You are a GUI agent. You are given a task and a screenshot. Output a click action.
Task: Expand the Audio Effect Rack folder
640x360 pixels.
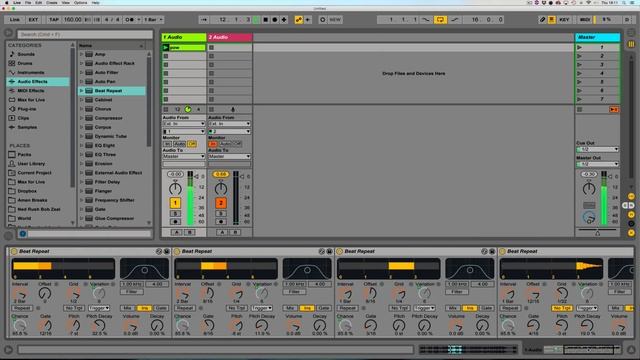pos(81,63)
